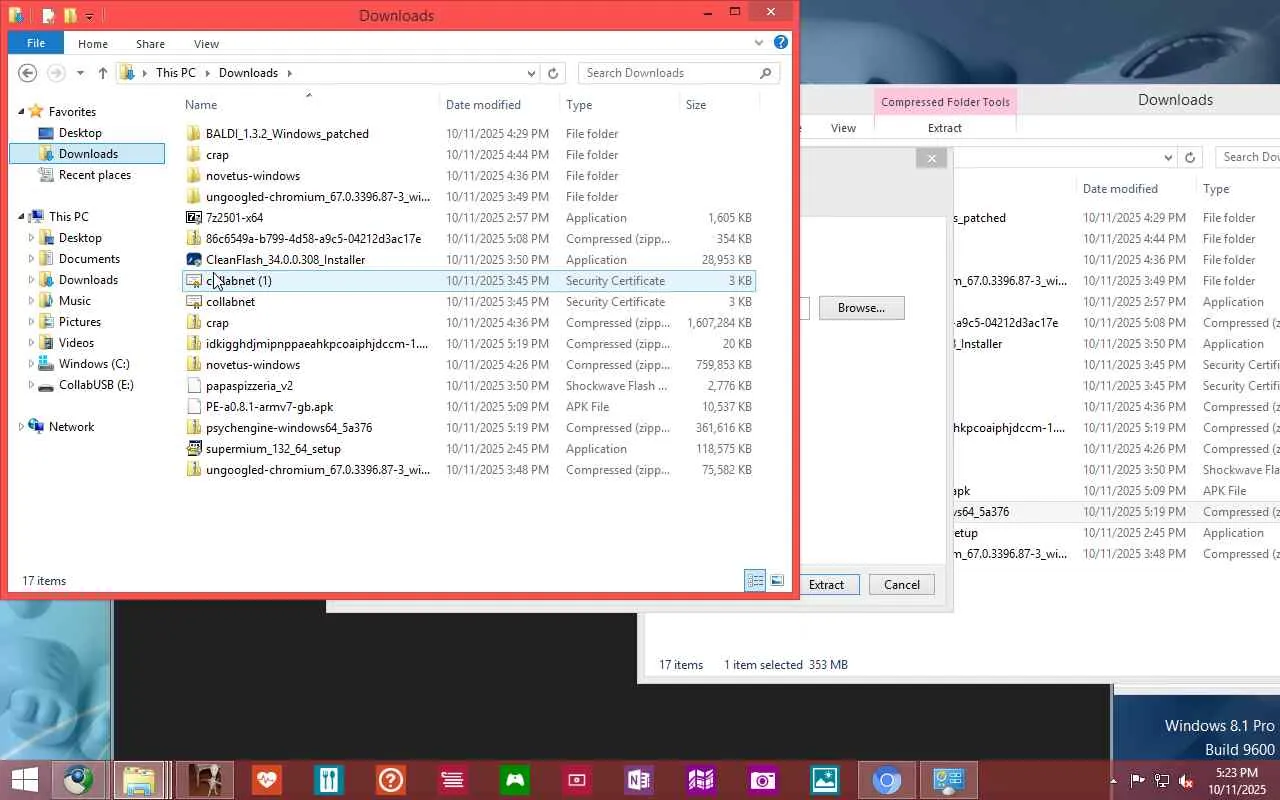Switch to Details view in the status bar
Image resolution: width=1280 pixels, height=800 pixels.
point(755,581)
